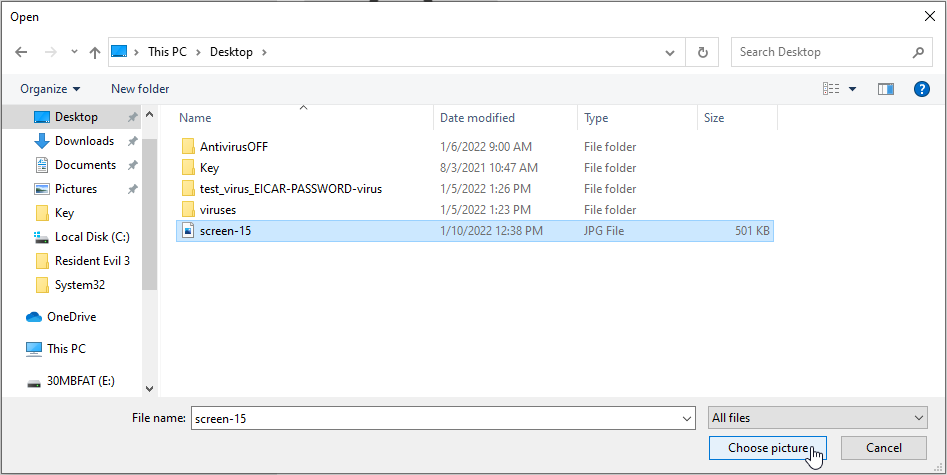Screen dimensions: 947x475
Task: Open System32 folder in sidebar
Action: pyautogui.click(x=80, y=285)
